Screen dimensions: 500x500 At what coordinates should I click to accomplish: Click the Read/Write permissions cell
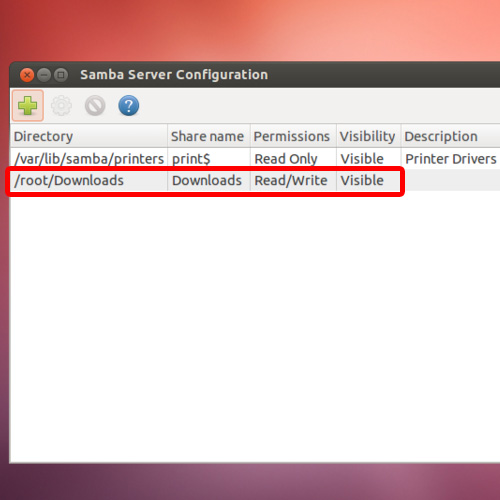point(294,180)
